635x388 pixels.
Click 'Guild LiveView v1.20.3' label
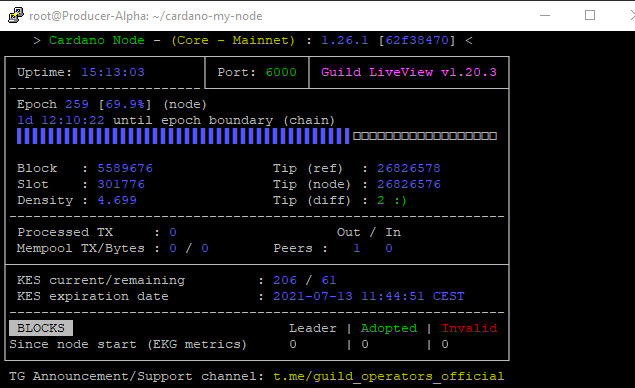(x=409, y=72)
